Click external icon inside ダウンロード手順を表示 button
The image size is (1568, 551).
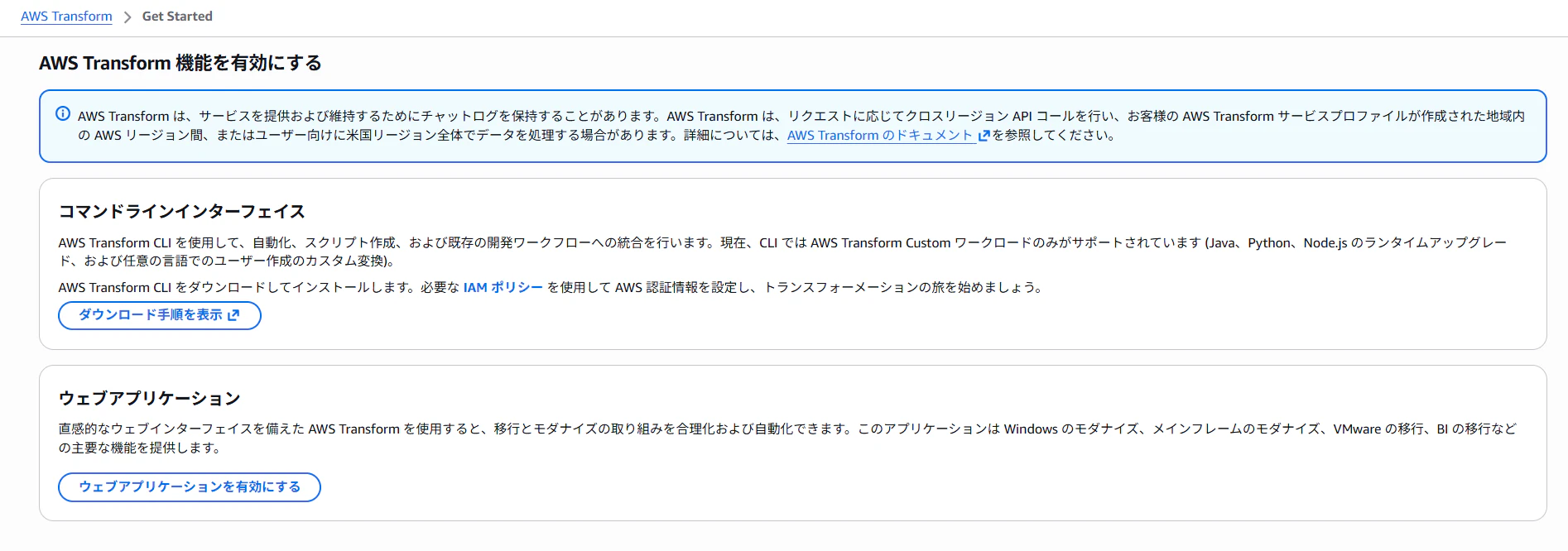click(233, 315)
